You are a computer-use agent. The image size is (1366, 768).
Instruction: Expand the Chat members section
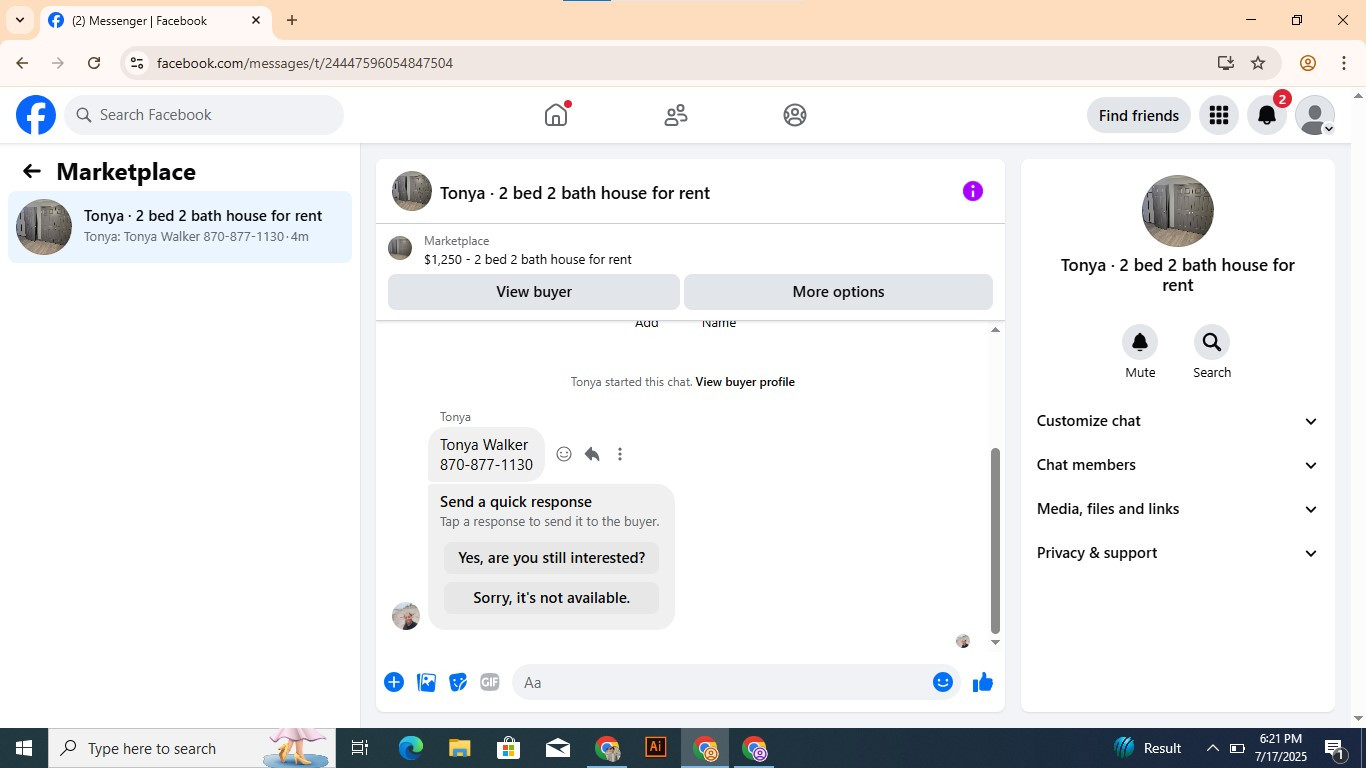(x=1178, y=465)
